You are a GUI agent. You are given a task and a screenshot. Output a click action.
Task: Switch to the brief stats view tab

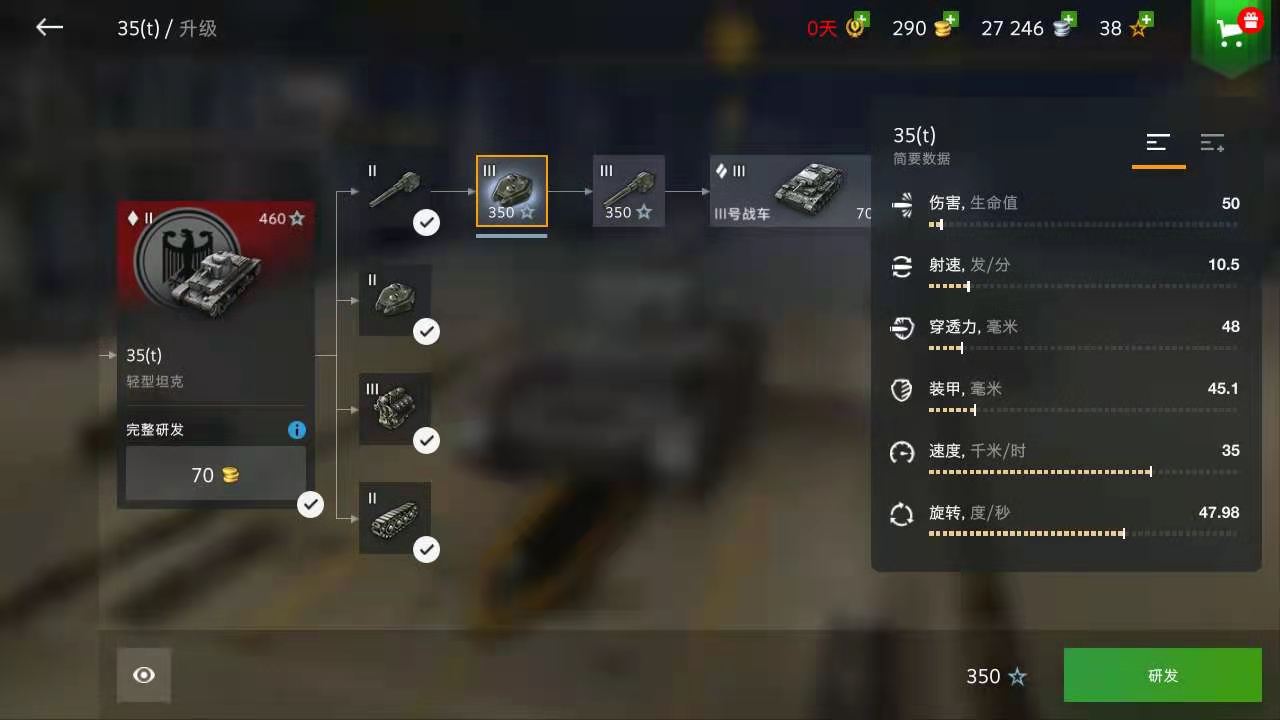point(1158,143)
